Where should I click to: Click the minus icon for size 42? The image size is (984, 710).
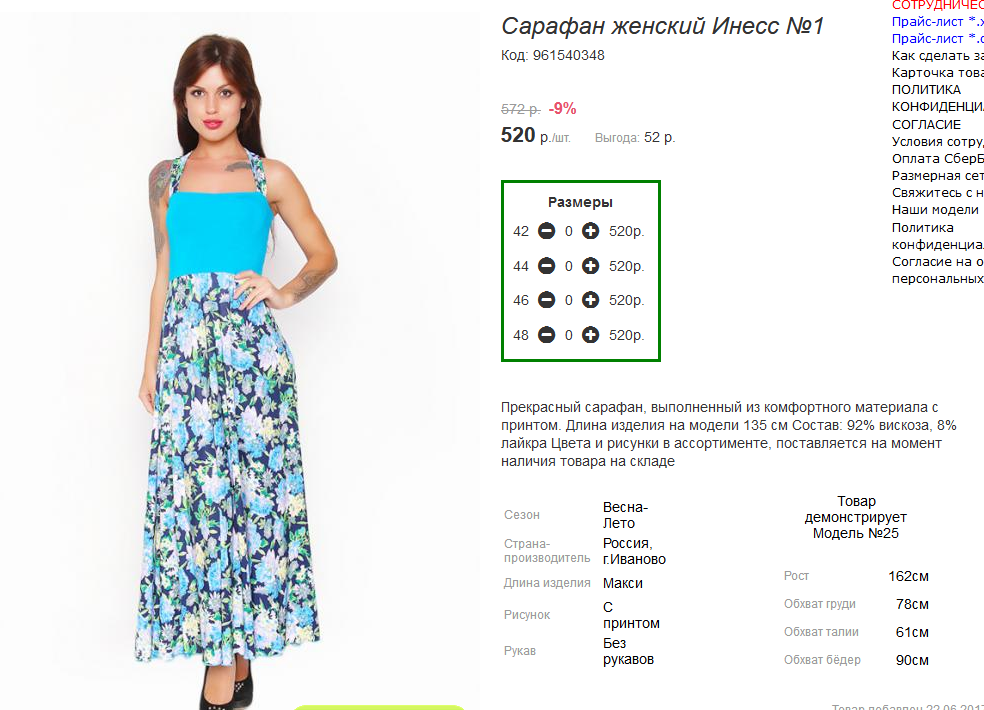pos(546,231)
